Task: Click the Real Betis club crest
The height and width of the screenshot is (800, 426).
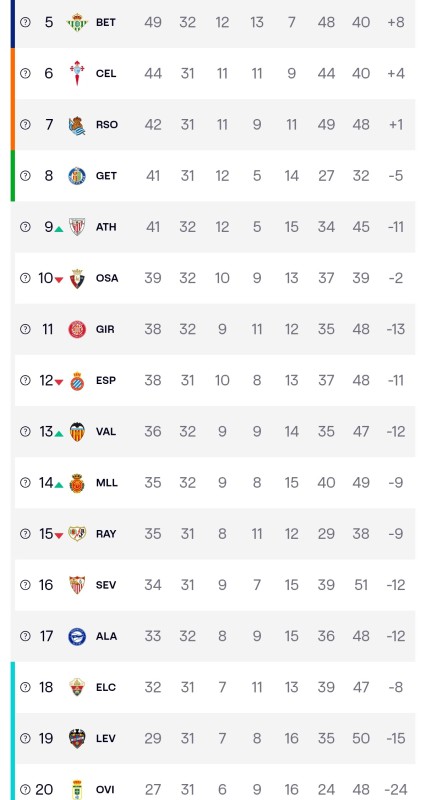Action: pyautogui.click(x=77, y=22)
